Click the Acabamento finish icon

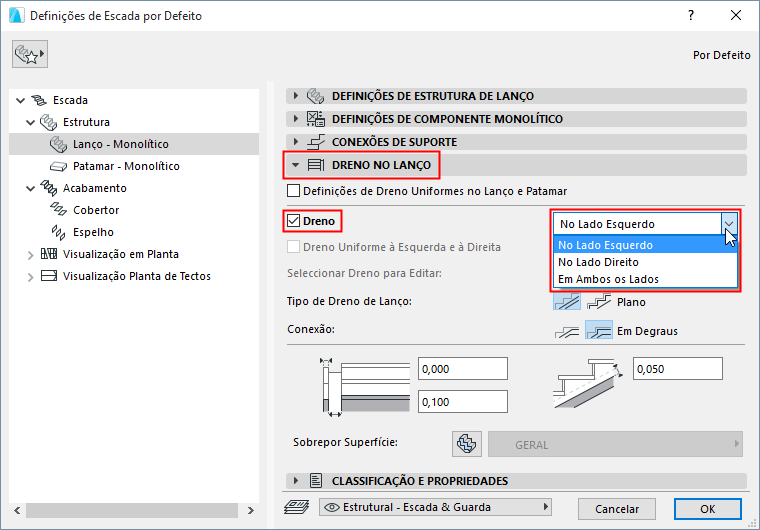pyautogui.click(x=48, y=188)
